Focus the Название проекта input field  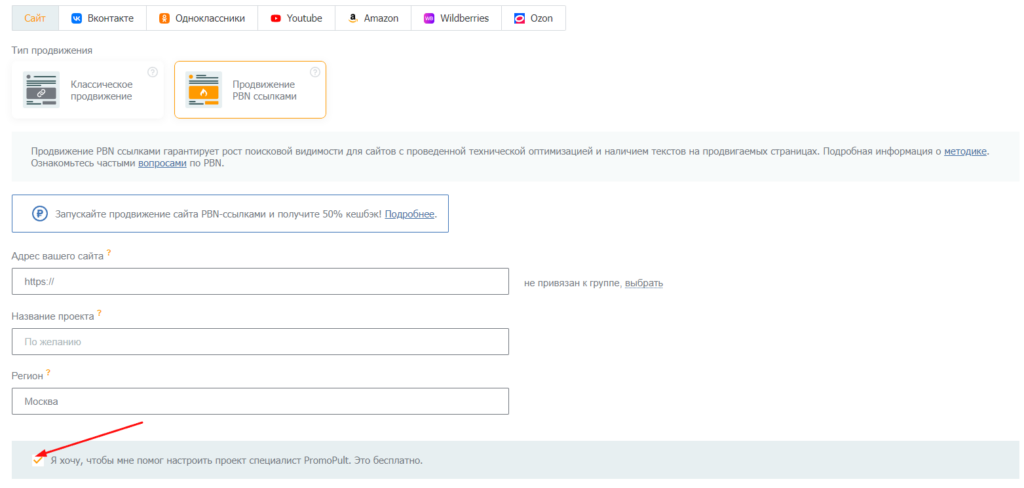tap(260, 341)
